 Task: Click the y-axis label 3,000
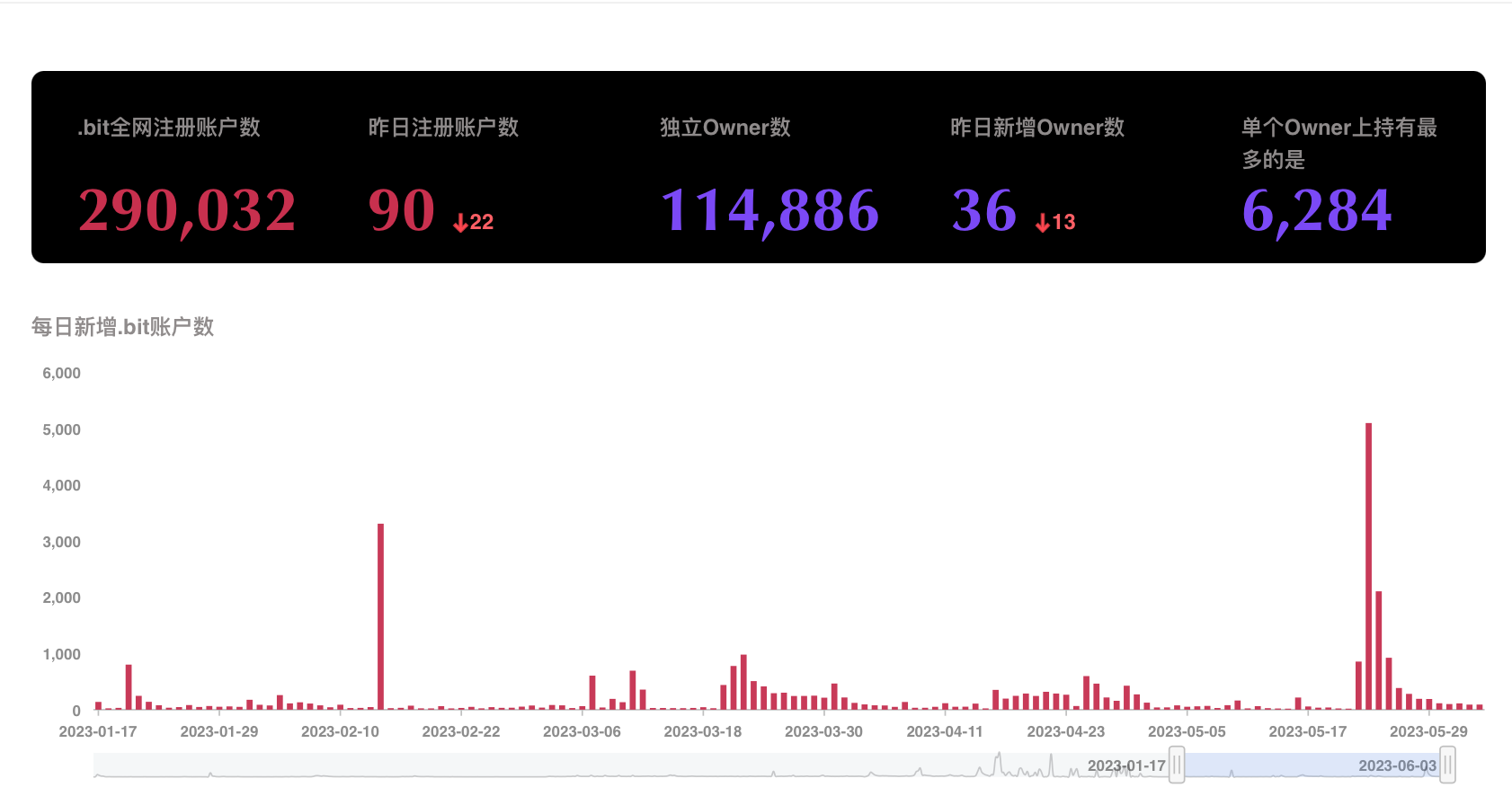[62, 542]
